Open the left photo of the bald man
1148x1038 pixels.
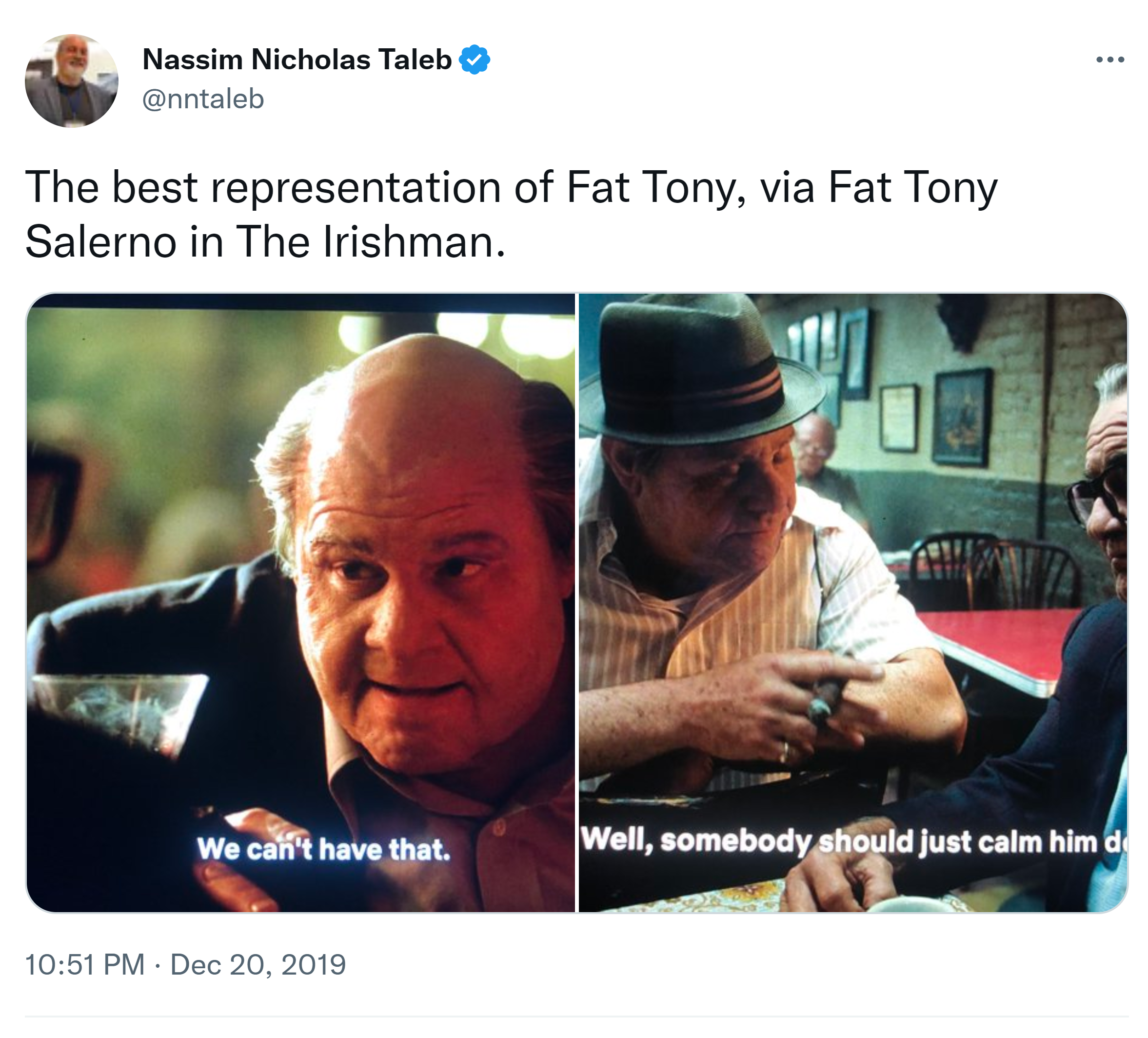click(301, 570)
